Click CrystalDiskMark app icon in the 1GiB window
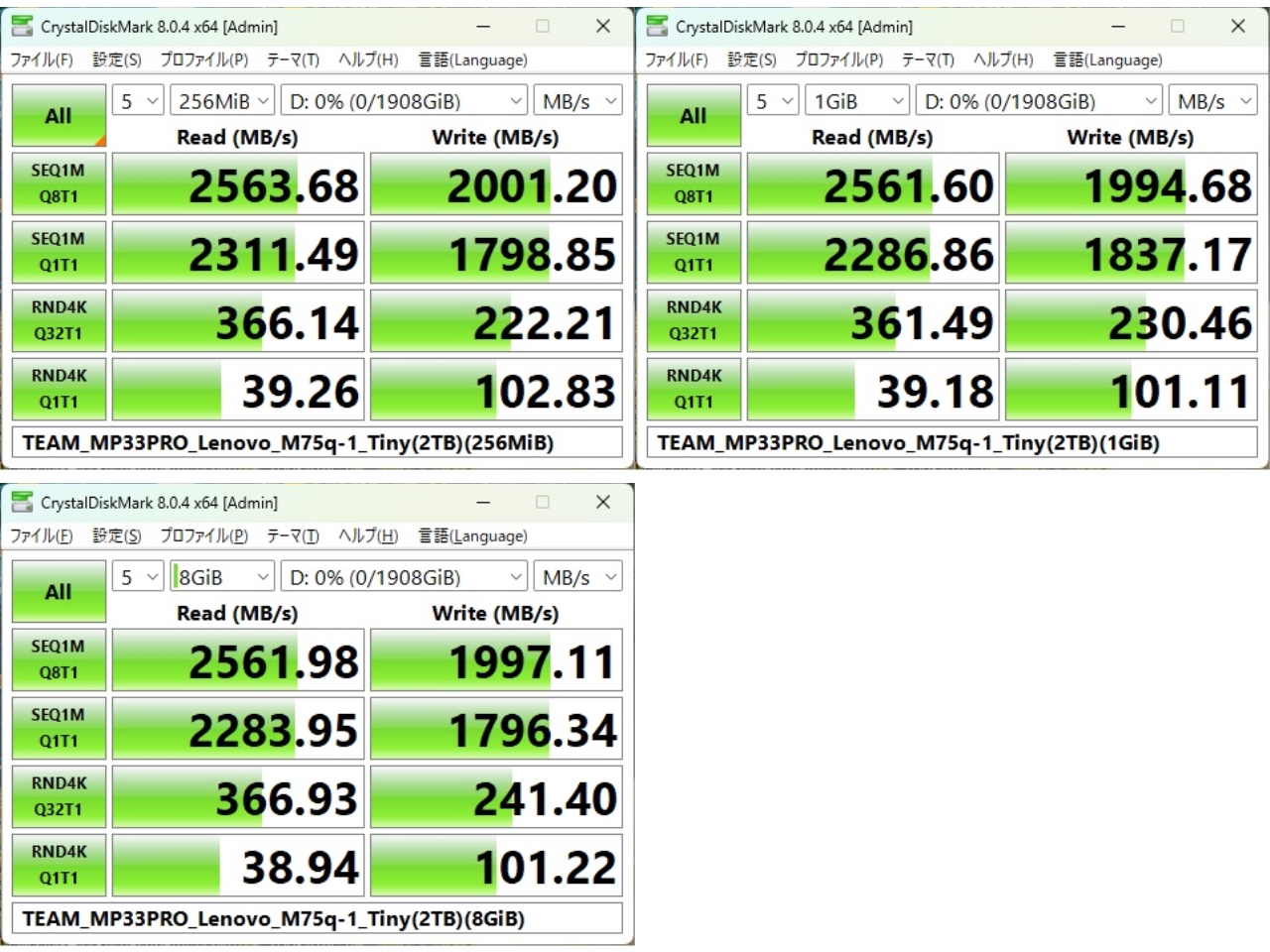Image resolution: width=1270 pixels, height=952 pixels. 657,26
